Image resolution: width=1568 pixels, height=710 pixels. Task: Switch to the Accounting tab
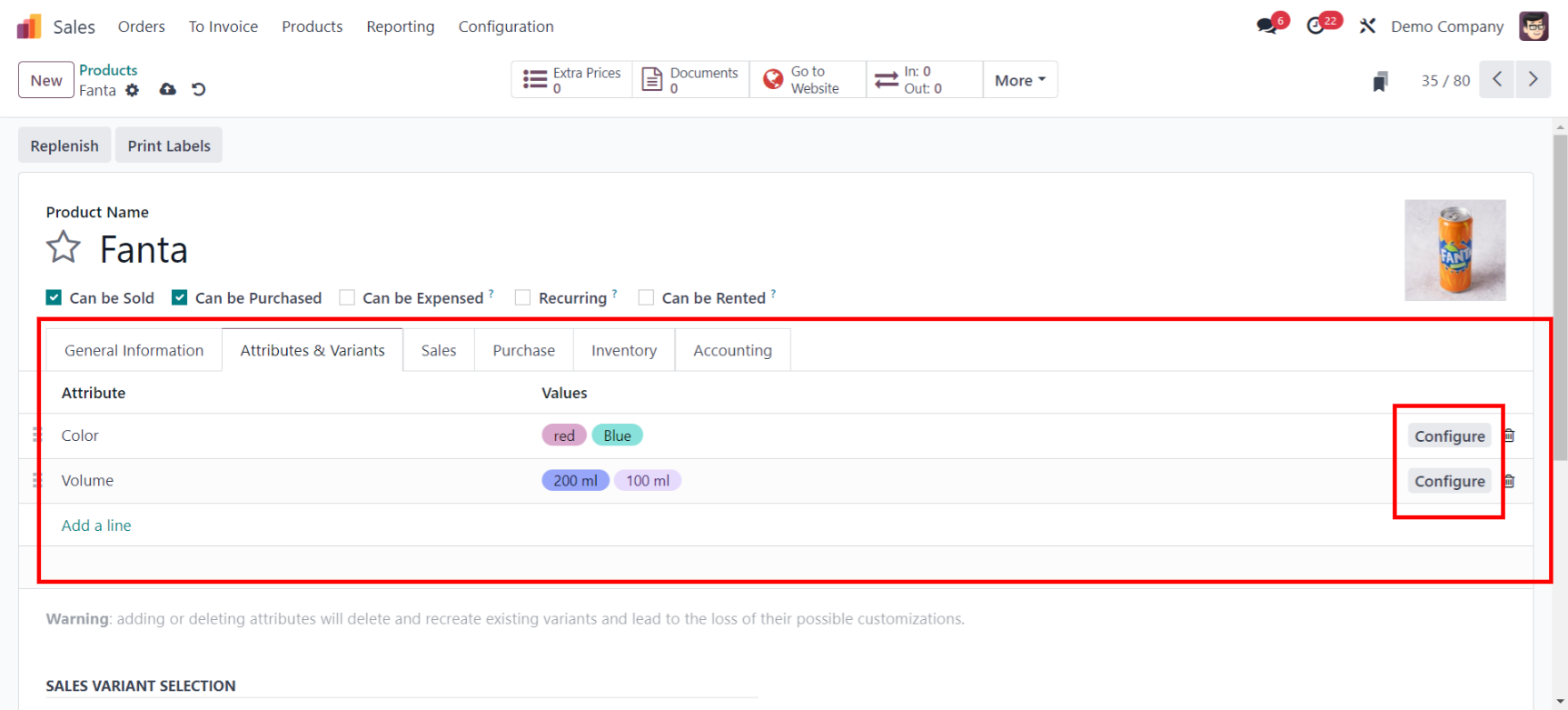coord(733,350)
